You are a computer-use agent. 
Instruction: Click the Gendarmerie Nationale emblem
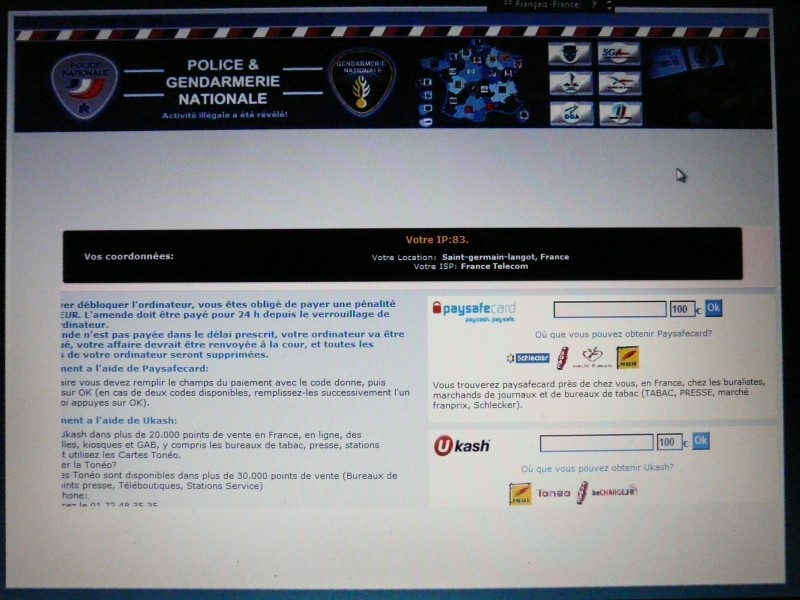[x=362, y=83]
